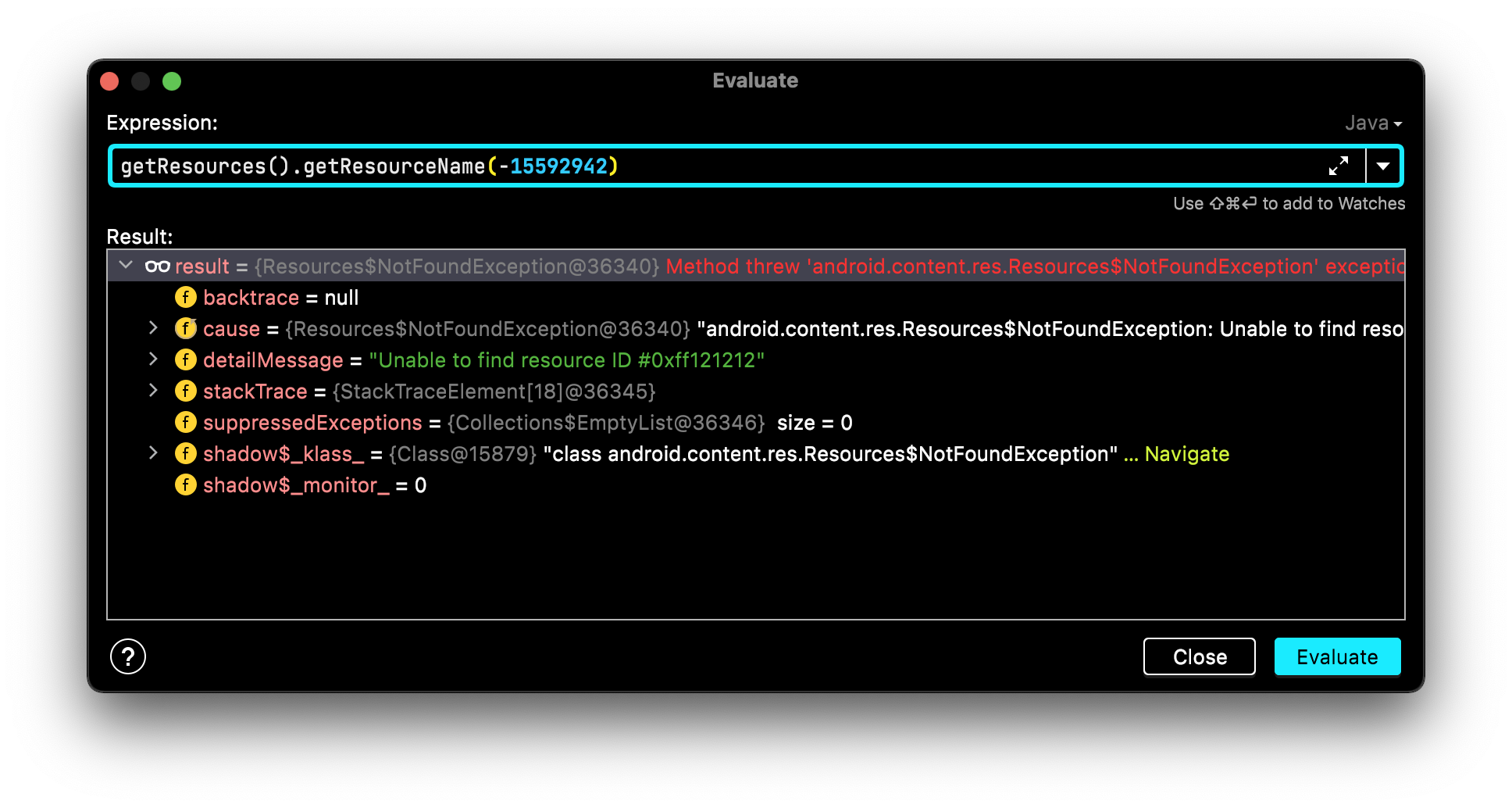
Task: Select the suppressedExceptions field icon
Action: click(185, 422)
